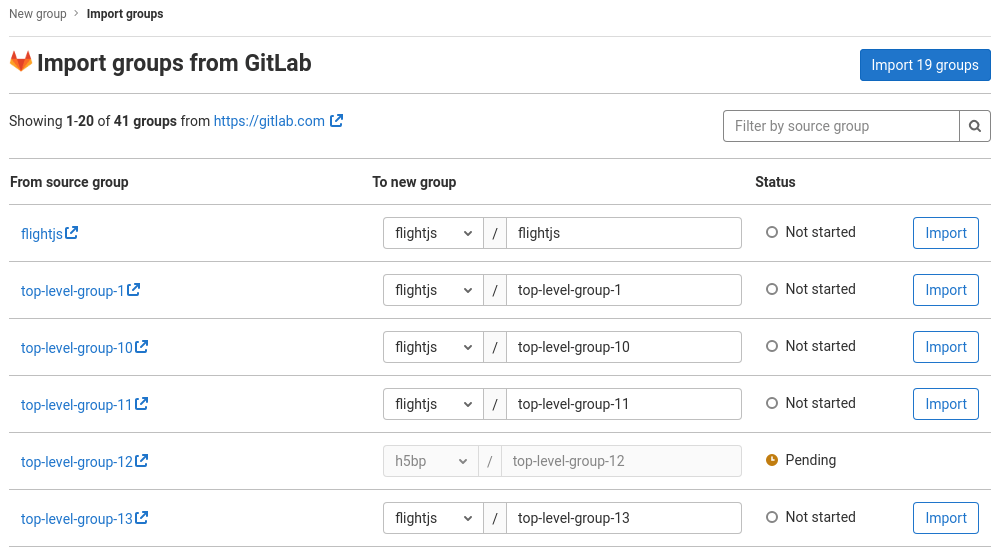Open external link icon next to gitlab.com
Viewport: 998px width, 555px height.
tap(337, 120)
